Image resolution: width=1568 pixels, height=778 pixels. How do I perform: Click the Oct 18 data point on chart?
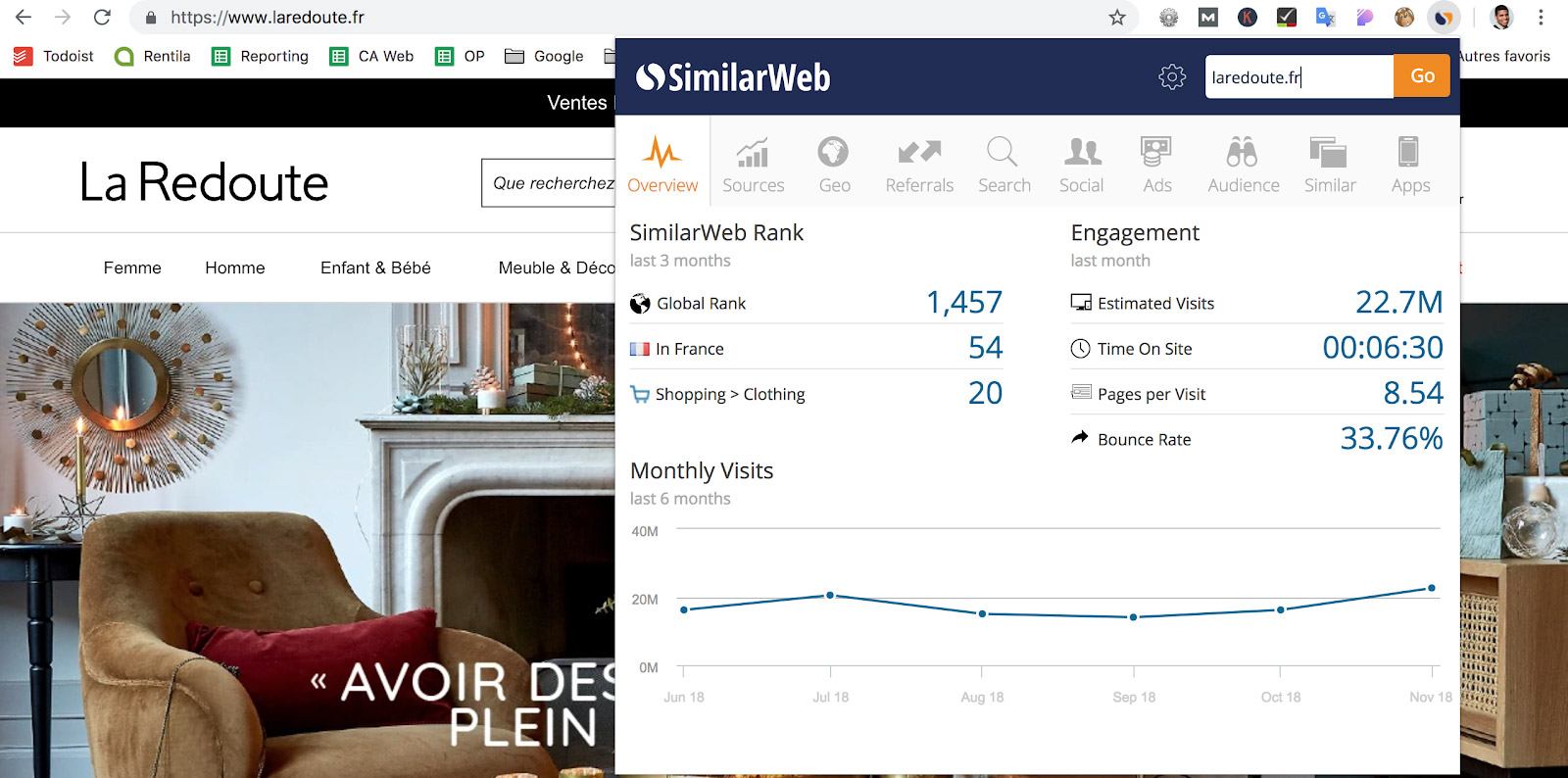coord(1281,609)
